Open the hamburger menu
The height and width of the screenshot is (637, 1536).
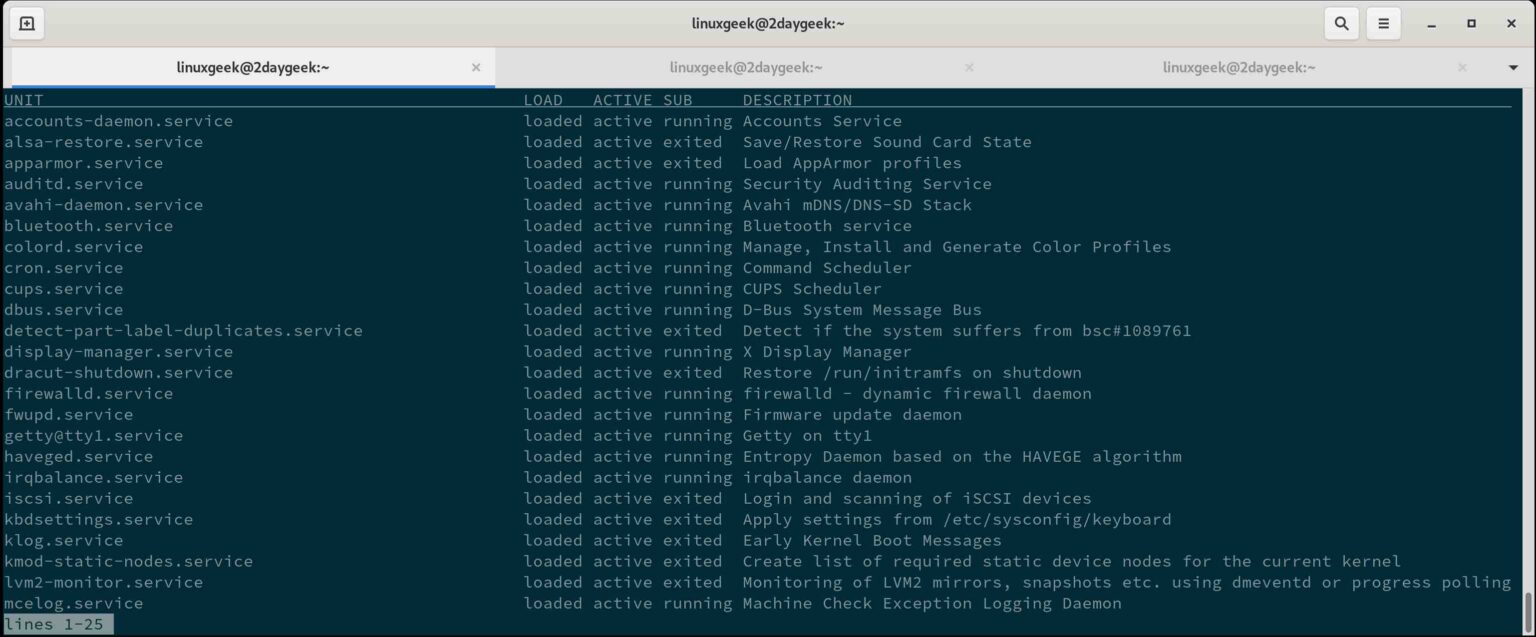click(1383, 23)
